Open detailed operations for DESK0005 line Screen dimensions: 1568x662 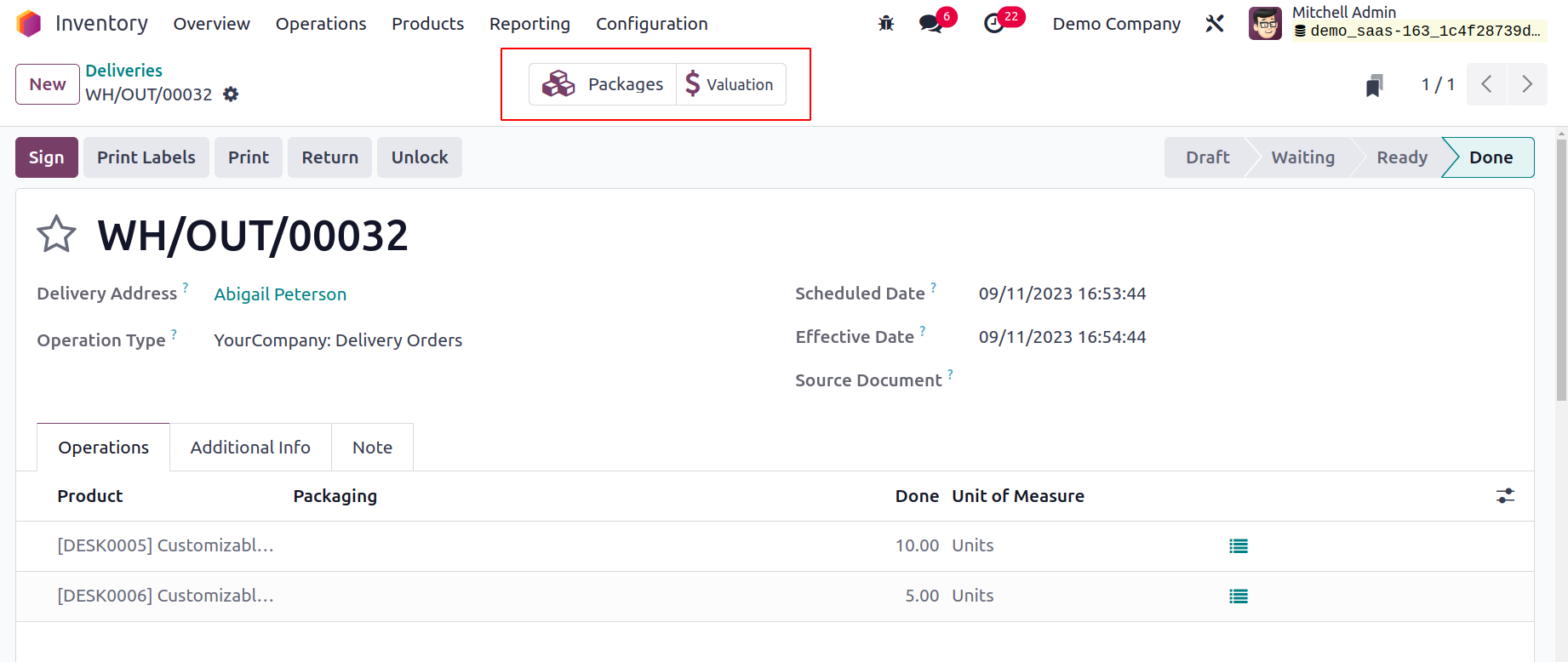1239,546
